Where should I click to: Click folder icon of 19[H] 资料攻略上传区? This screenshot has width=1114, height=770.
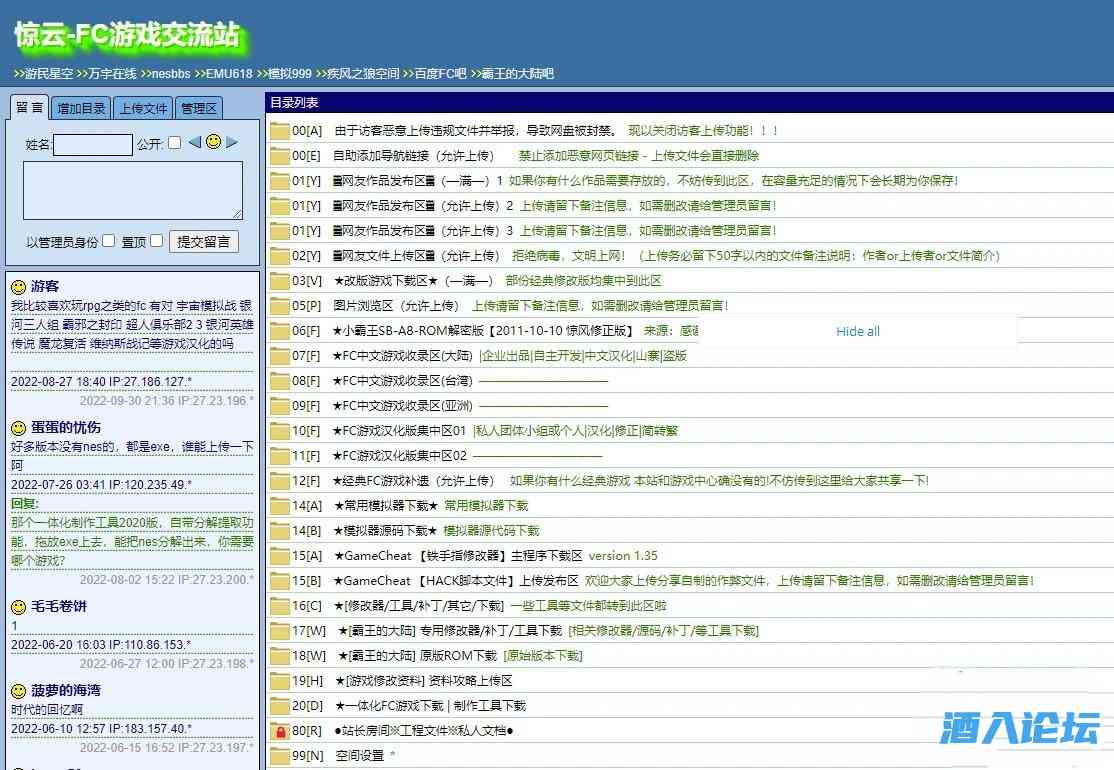coord(279,681)
